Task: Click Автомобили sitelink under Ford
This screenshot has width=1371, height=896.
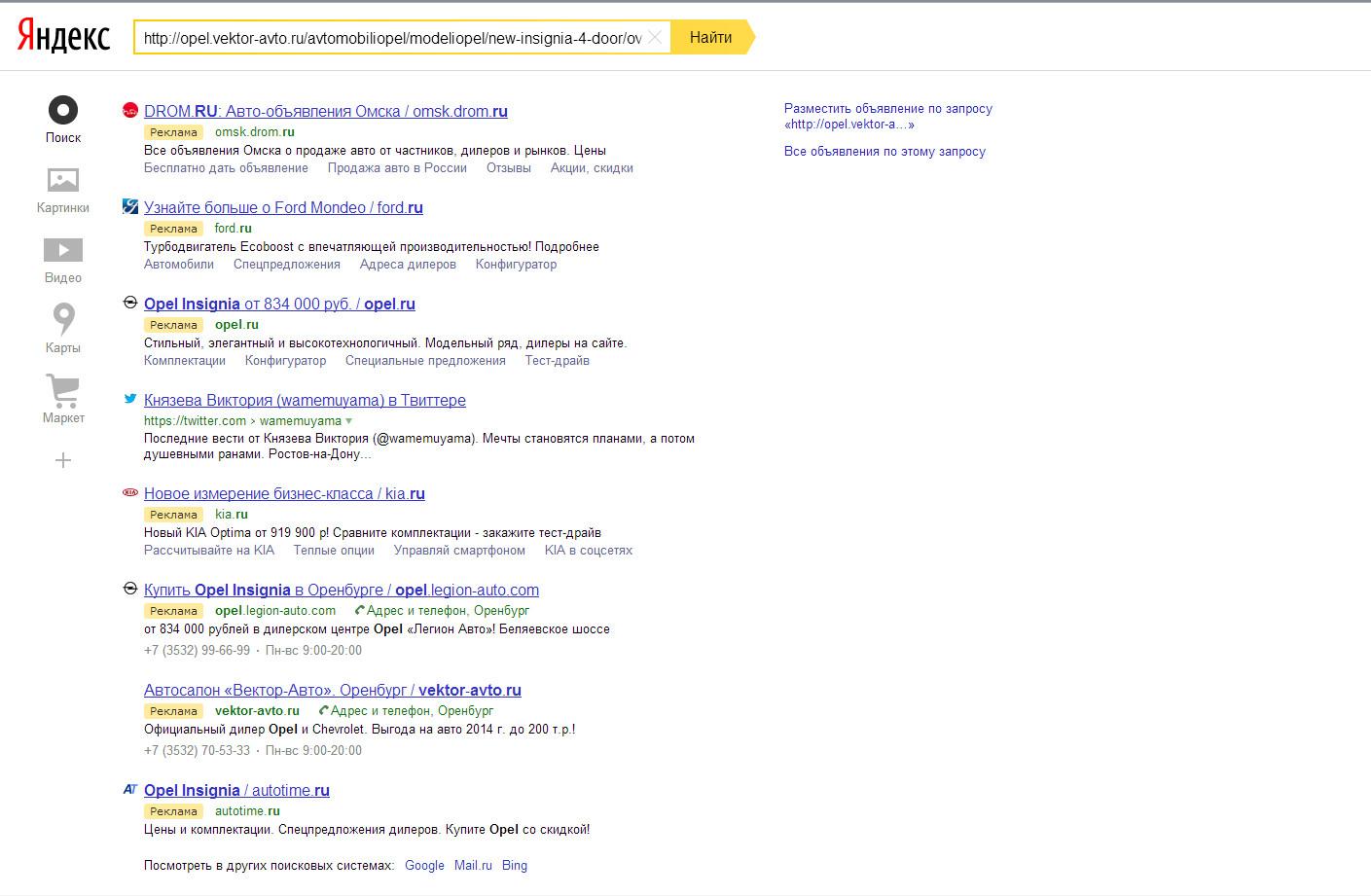Action: coord(179,264)
